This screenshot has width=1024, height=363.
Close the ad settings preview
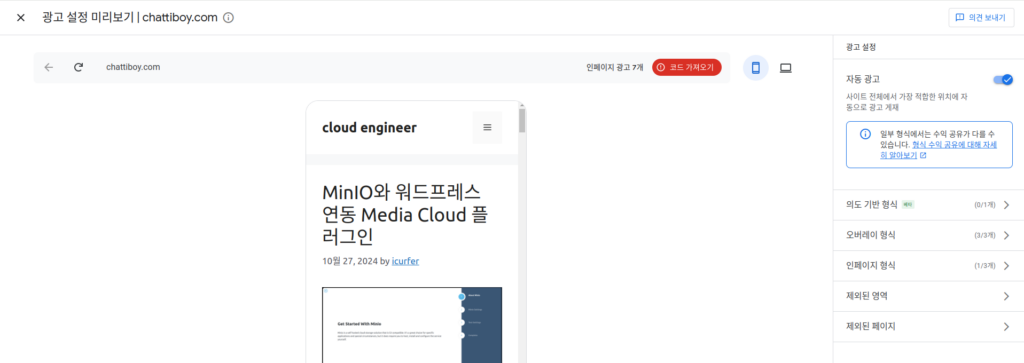point(21,18)
